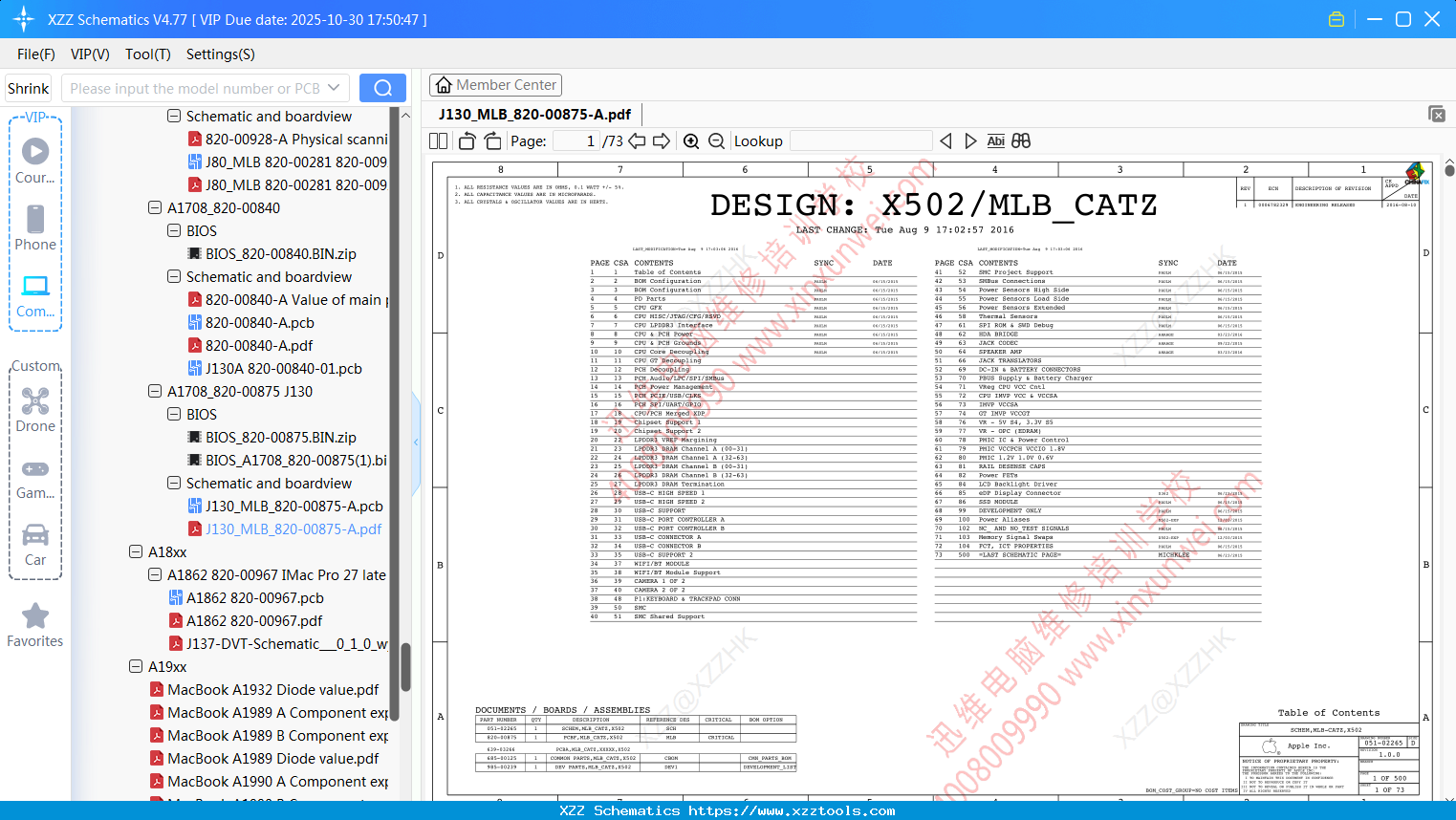The image size is (1456, 820).
Task: Open MacBook A1932 Diode value.pdf
Action: click(x=265, y=689)
